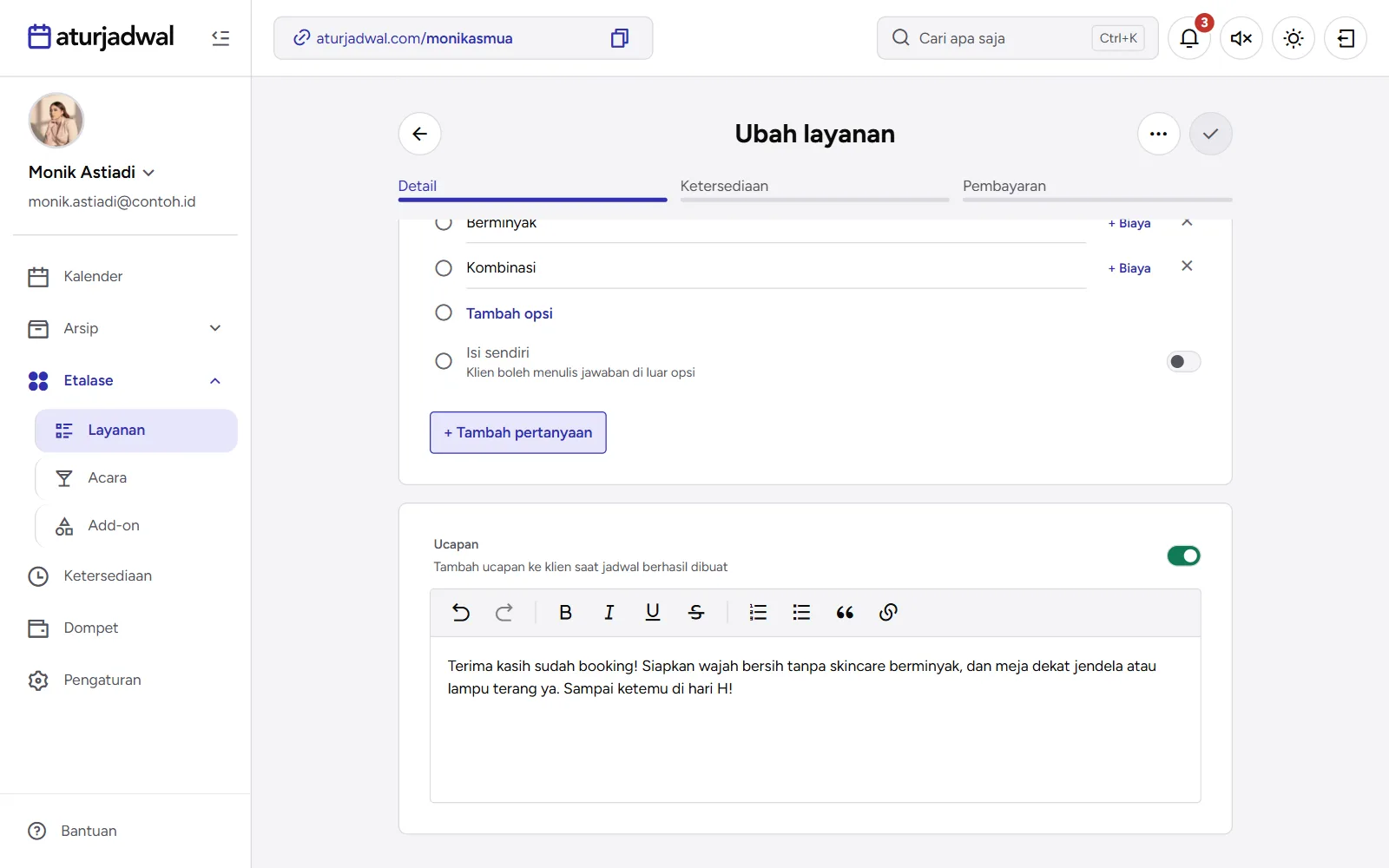This screenshot has width=1389, height=868.
Task: Select the Kombinasi radio option
Action: (444, 268)
